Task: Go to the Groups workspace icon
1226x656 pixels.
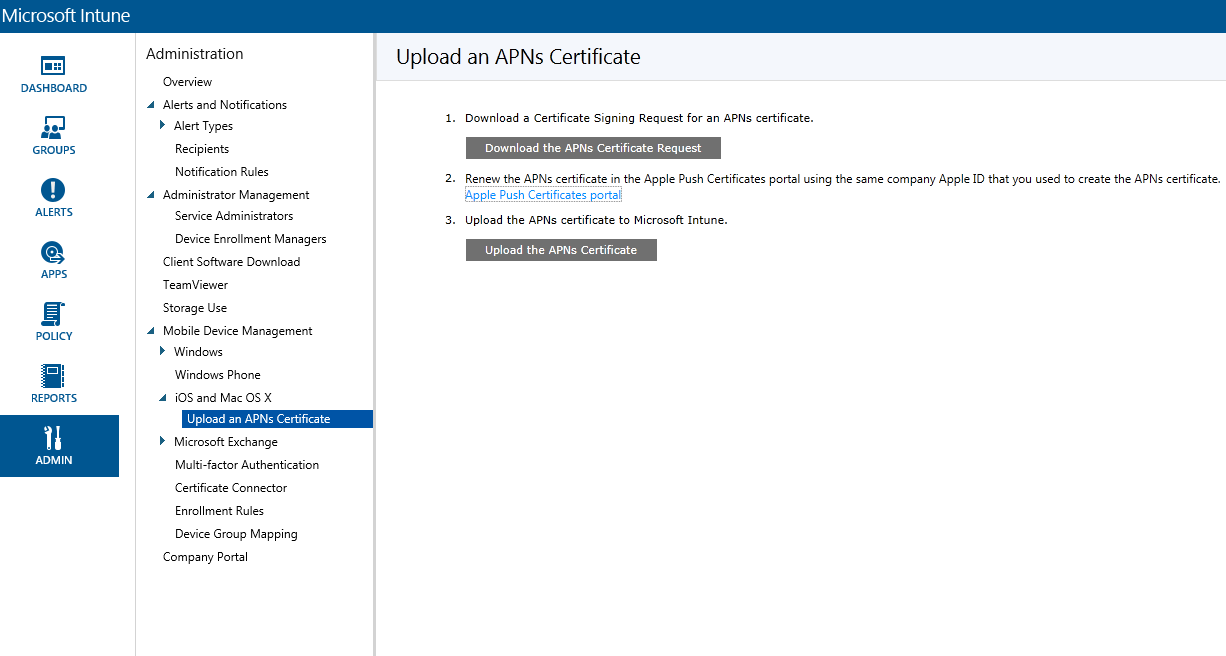Action: 53,128
